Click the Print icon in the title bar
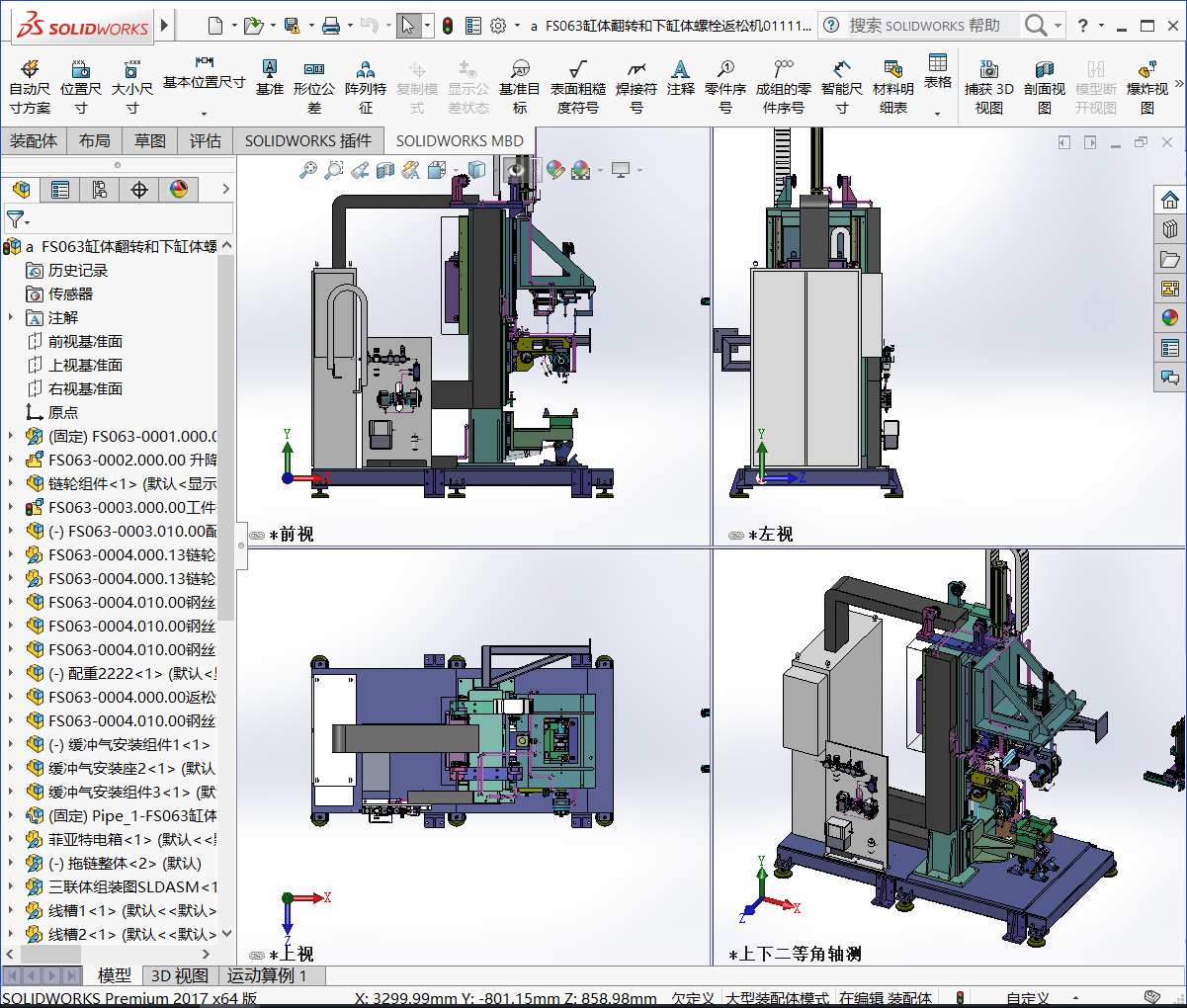The height and width of the screenshot is (1008, 1187). (331, 25)
